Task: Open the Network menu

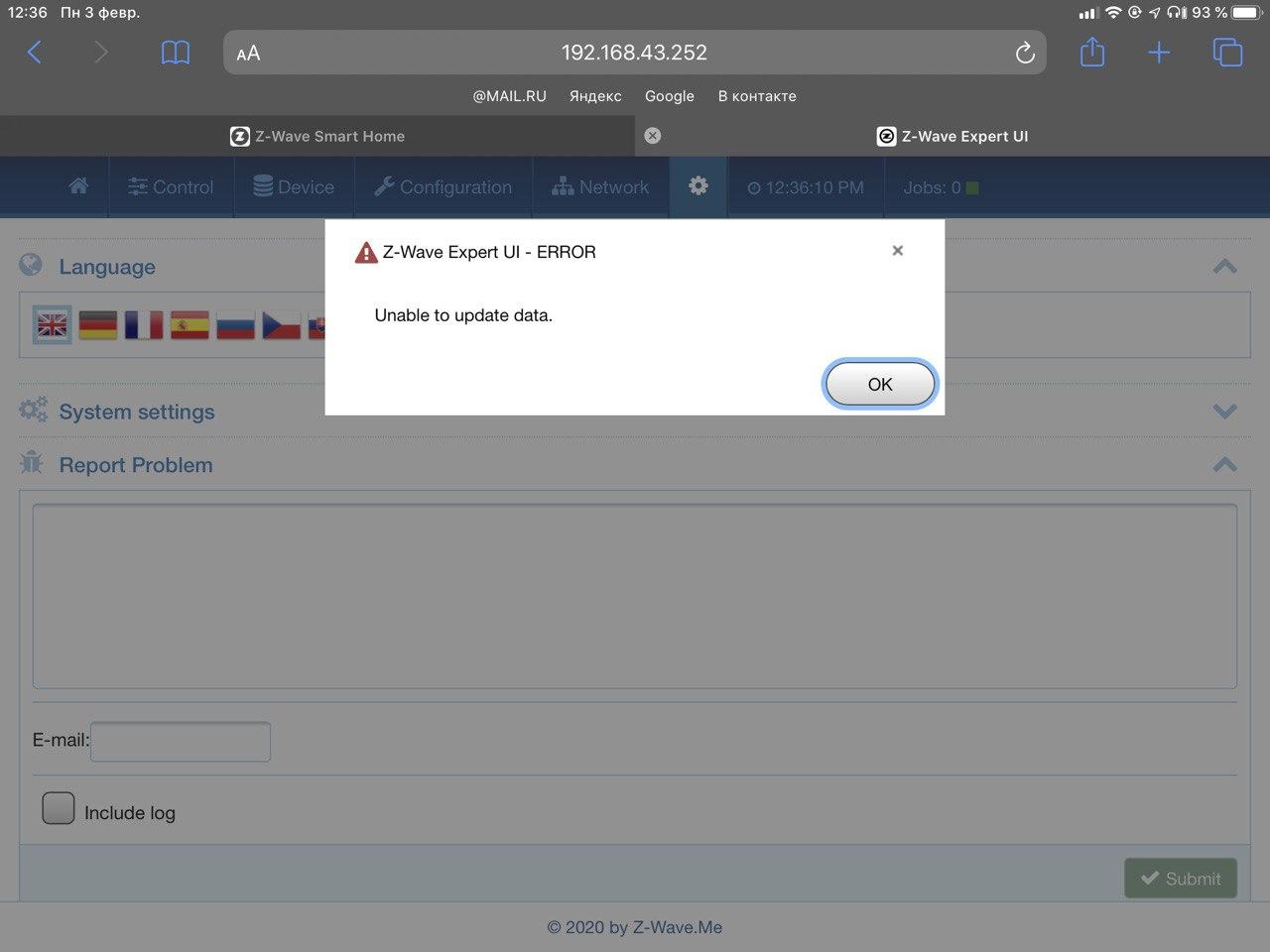Action: click(600, 186)
